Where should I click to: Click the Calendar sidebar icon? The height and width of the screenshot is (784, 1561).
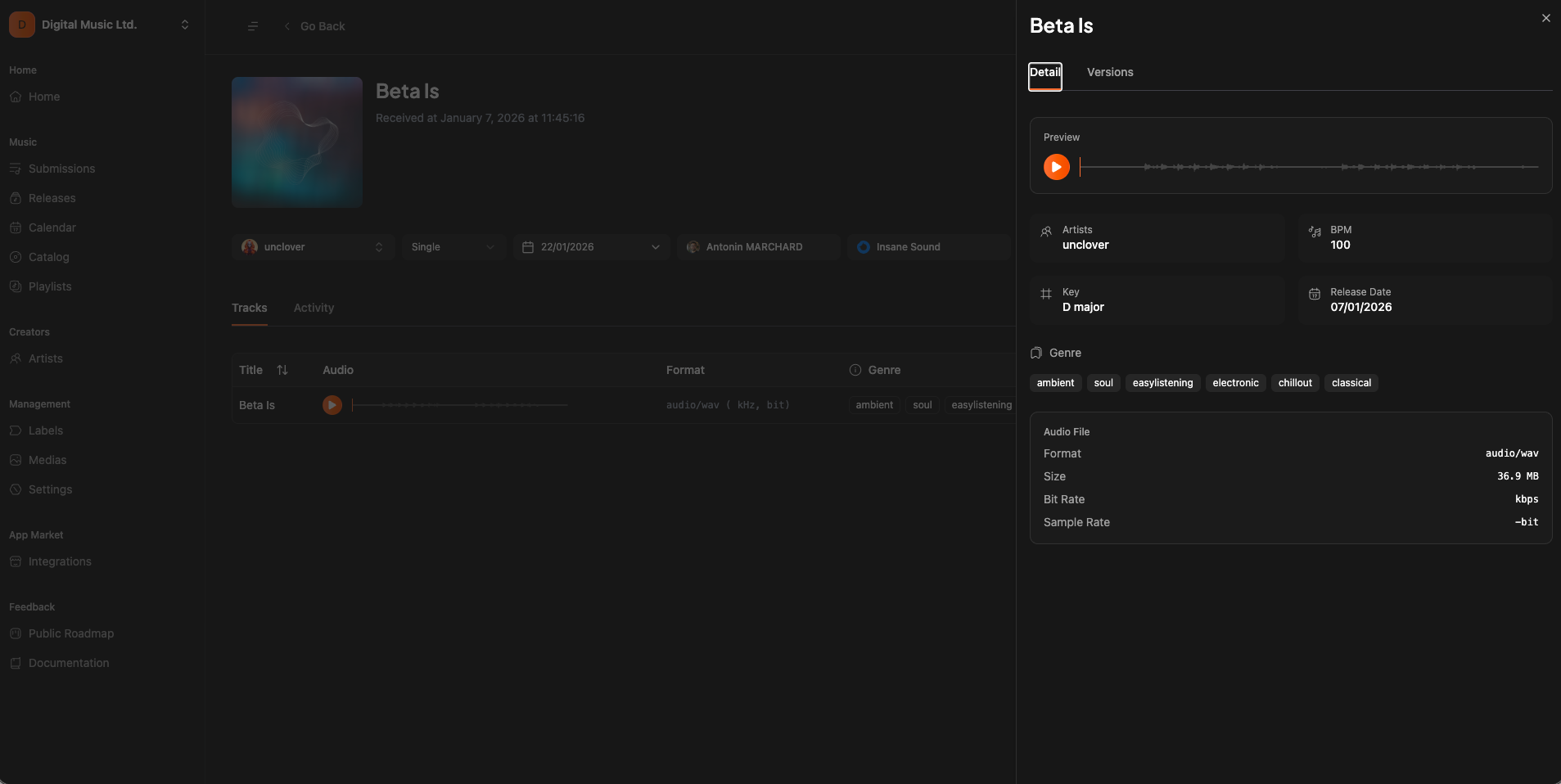(x=16, y=228)
